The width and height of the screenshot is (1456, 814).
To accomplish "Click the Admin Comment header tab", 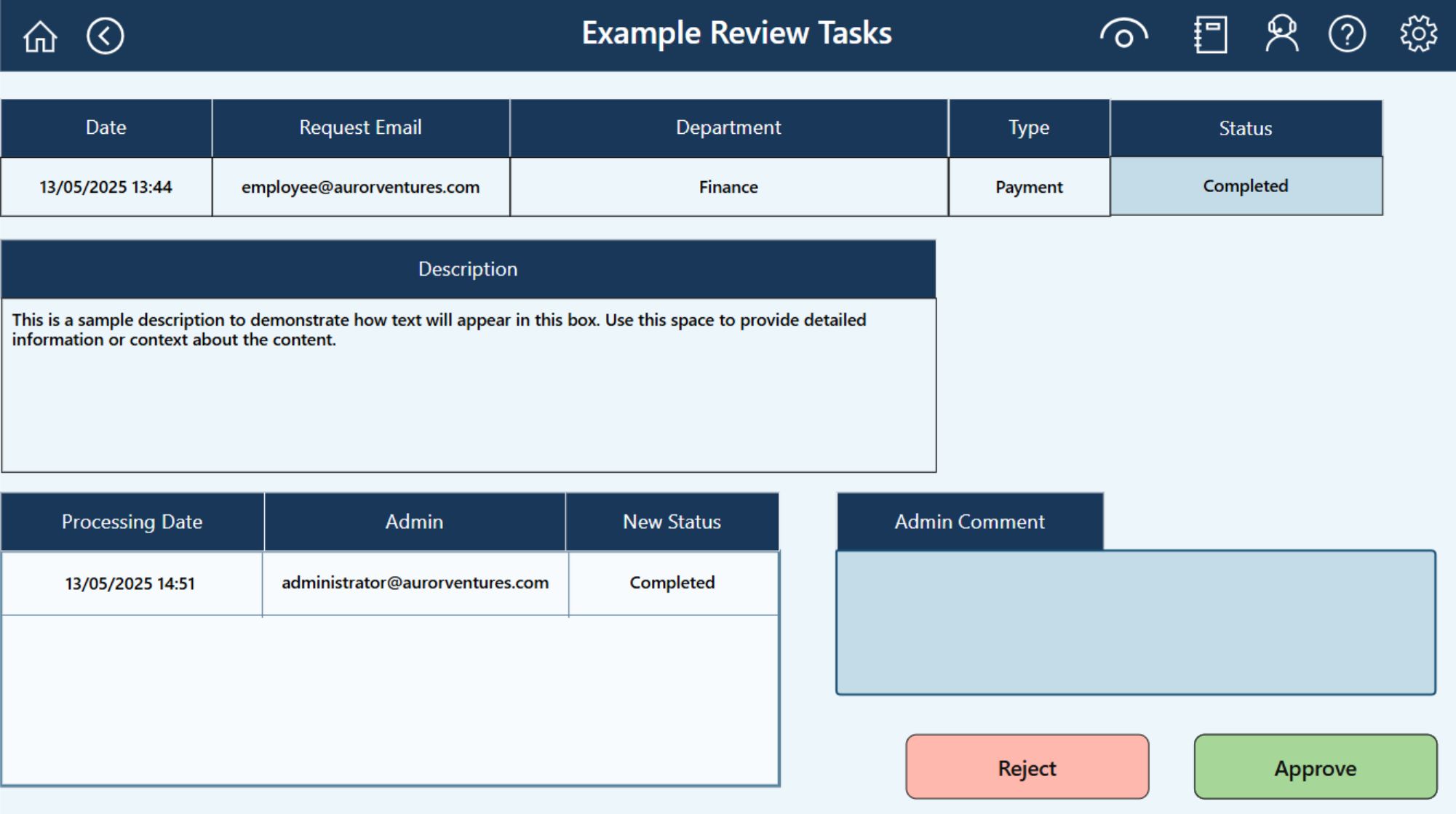I will [x=969, y=522].
